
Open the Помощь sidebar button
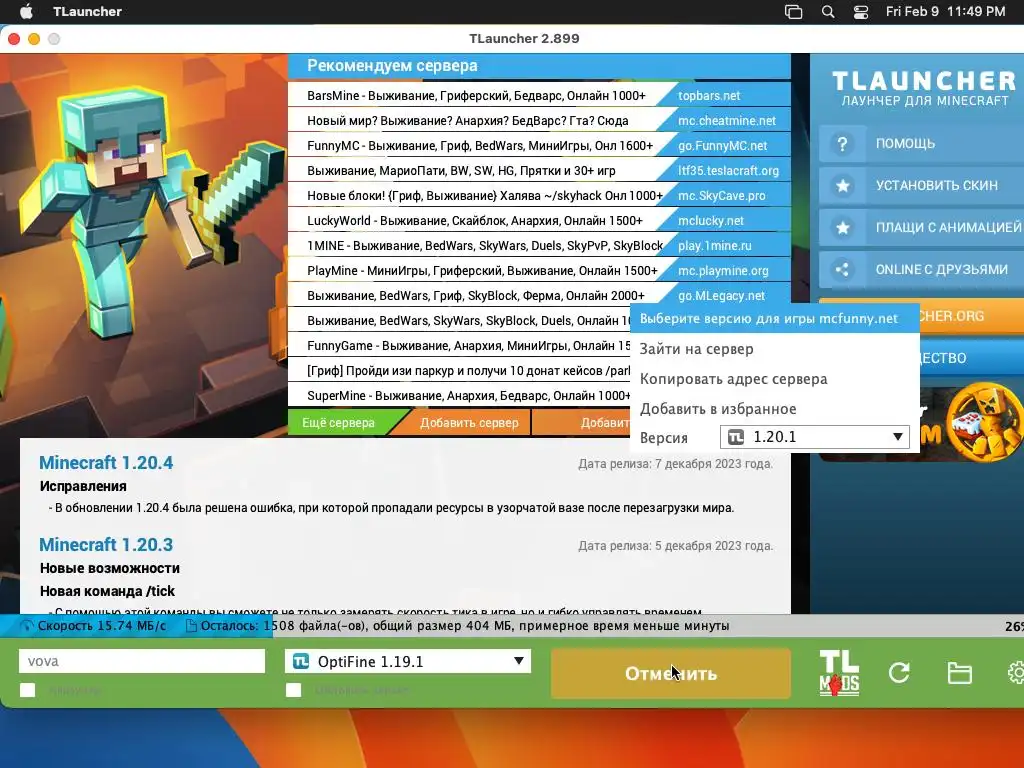pyautogui.click(x=921, y=144)
